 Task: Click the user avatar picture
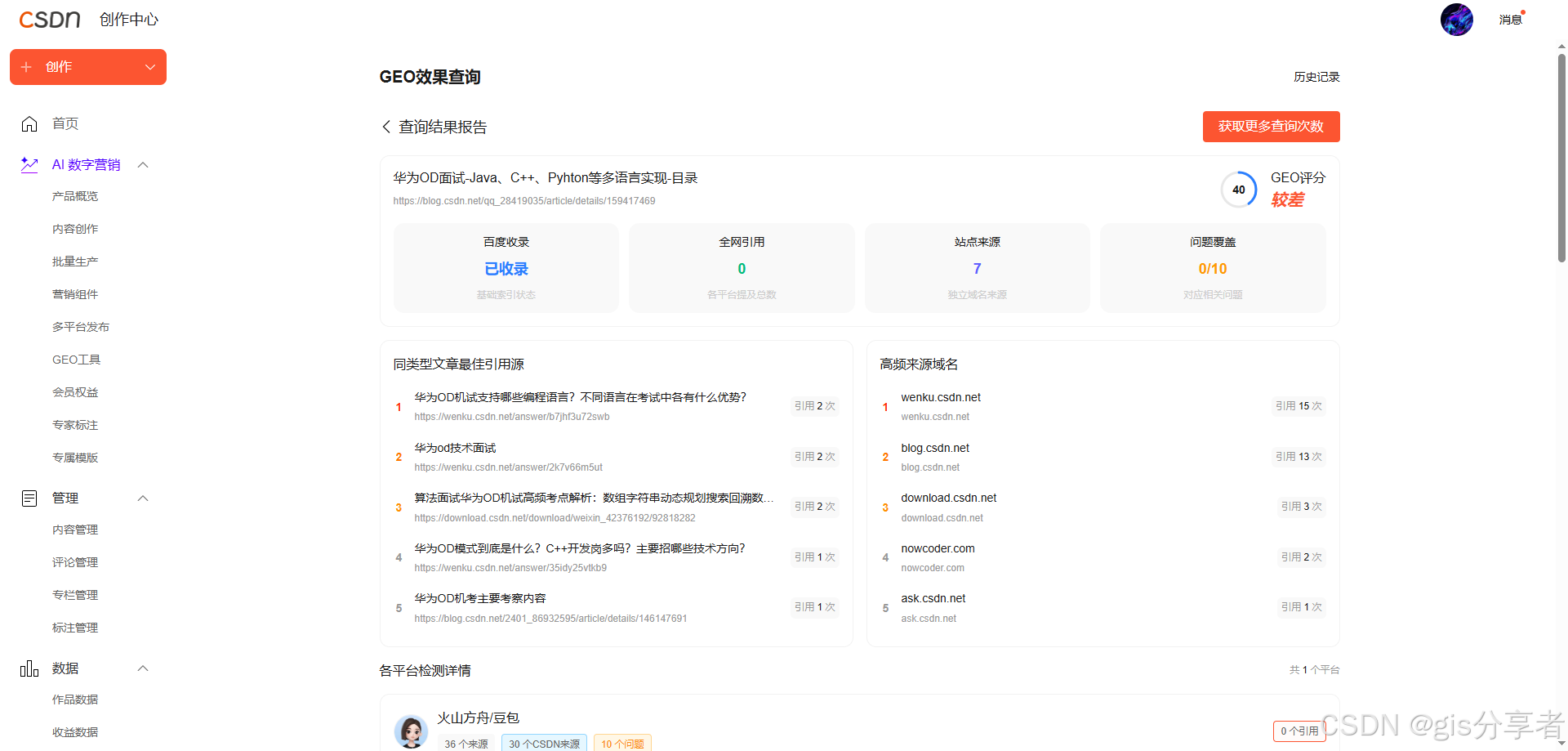pos(1456,20)
